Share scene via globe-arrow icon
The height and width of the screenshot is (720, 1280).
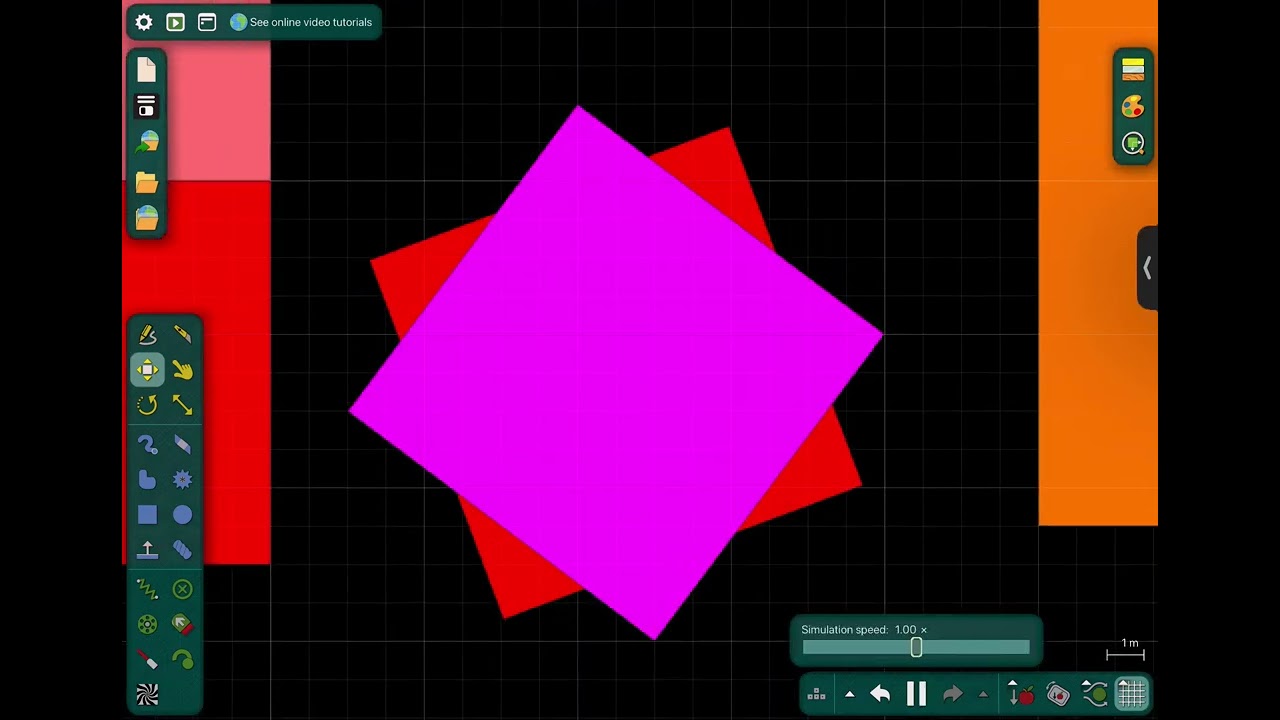pos(147,143)
